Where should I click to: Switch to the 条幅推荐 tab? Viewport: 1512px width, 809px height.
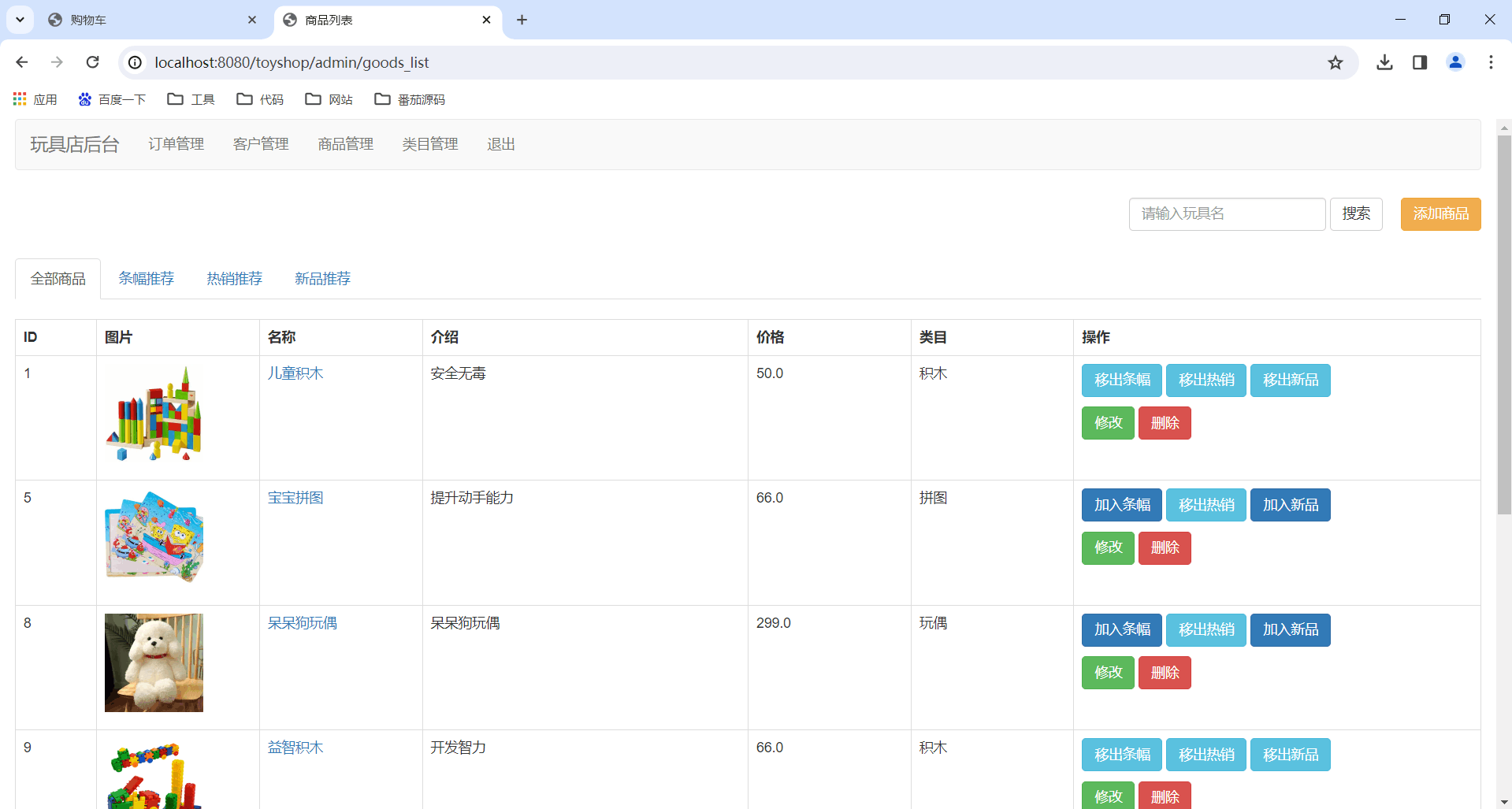click(x=147, y=279)
